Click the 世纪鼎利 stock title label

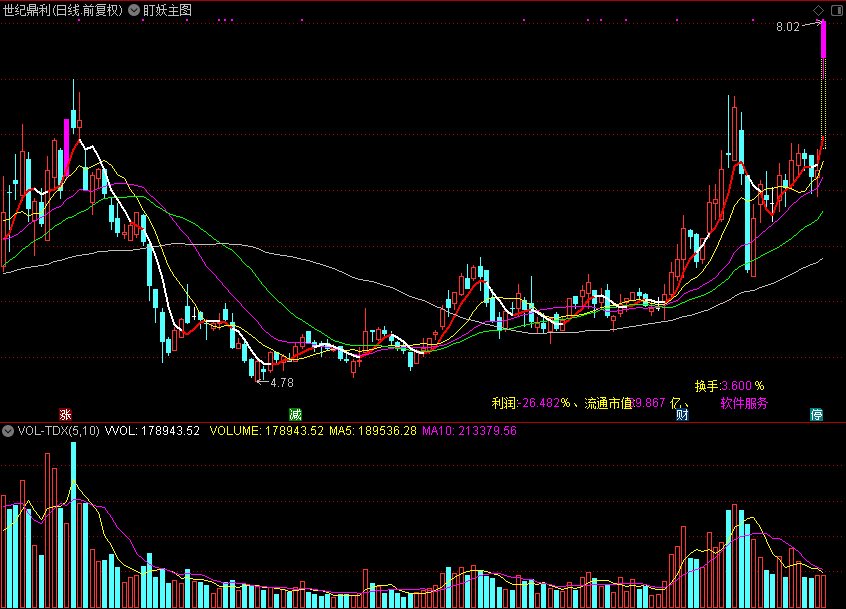[62, 10]
